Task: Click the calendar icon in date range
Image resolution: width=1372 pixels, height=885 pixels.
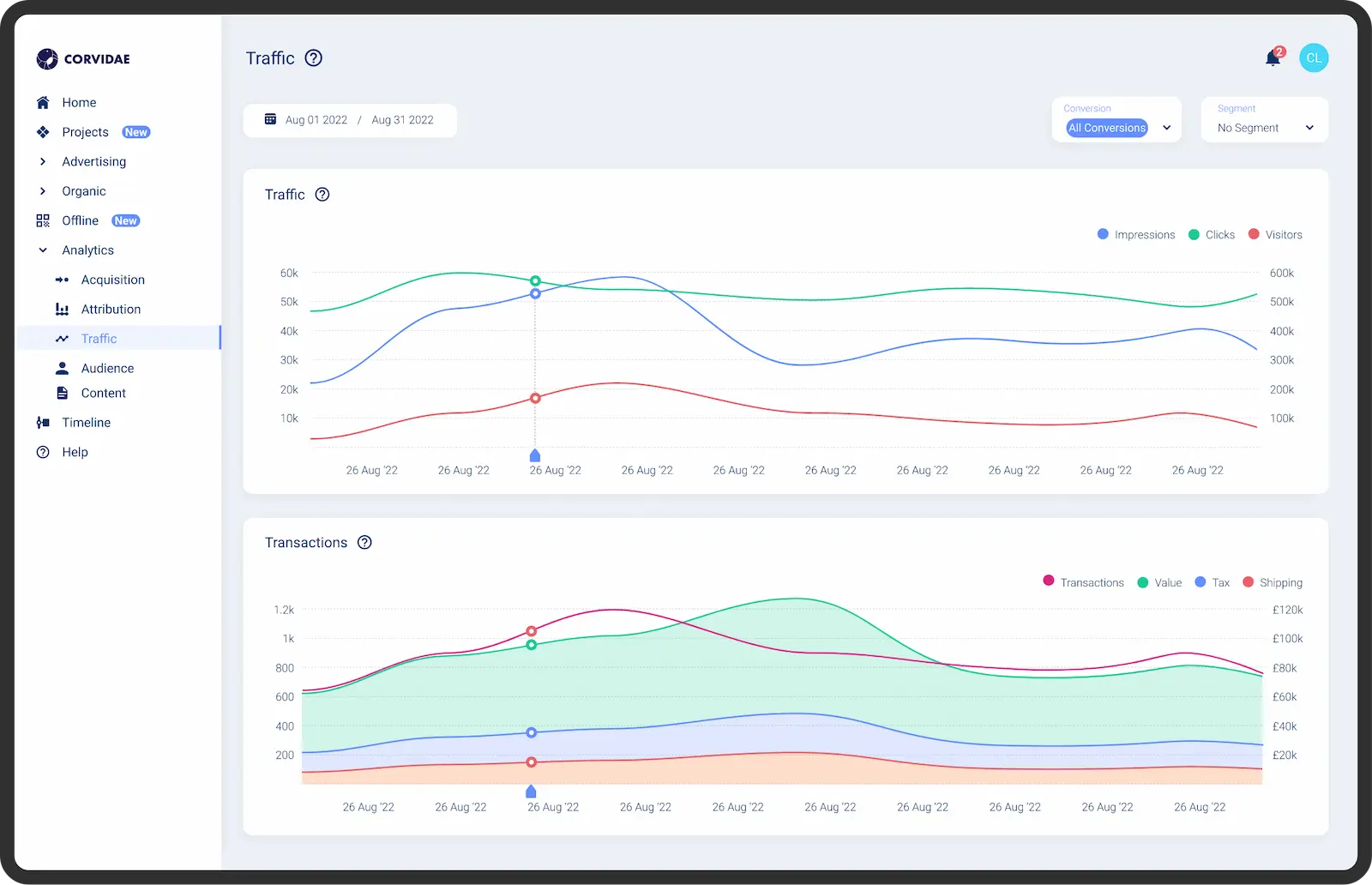Action: pyautogui.click(x=270, y=119)
